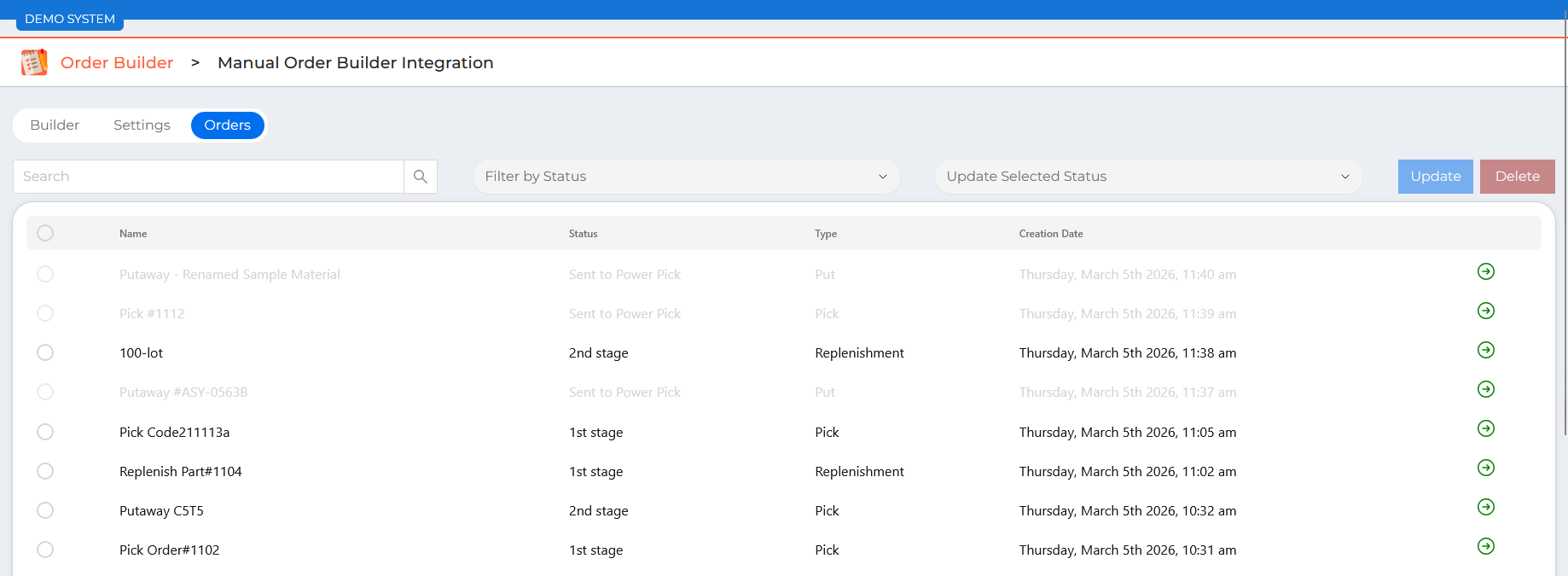Open the 100-lot order arrow icon
Viewport: 1568px width, 576px height.
(x=1485, y=350)
